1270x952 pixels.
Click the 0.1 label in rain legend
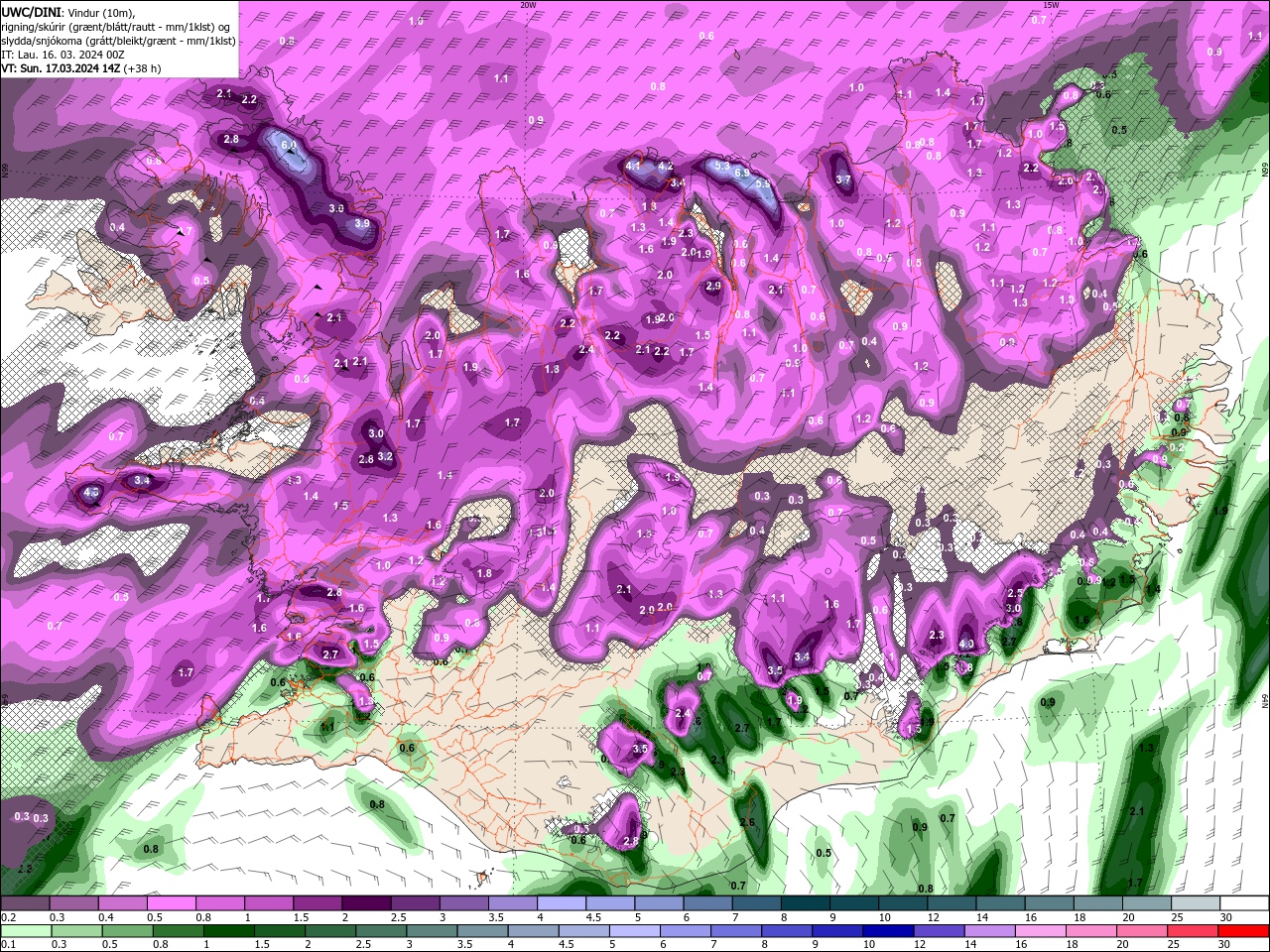[8, 945]
